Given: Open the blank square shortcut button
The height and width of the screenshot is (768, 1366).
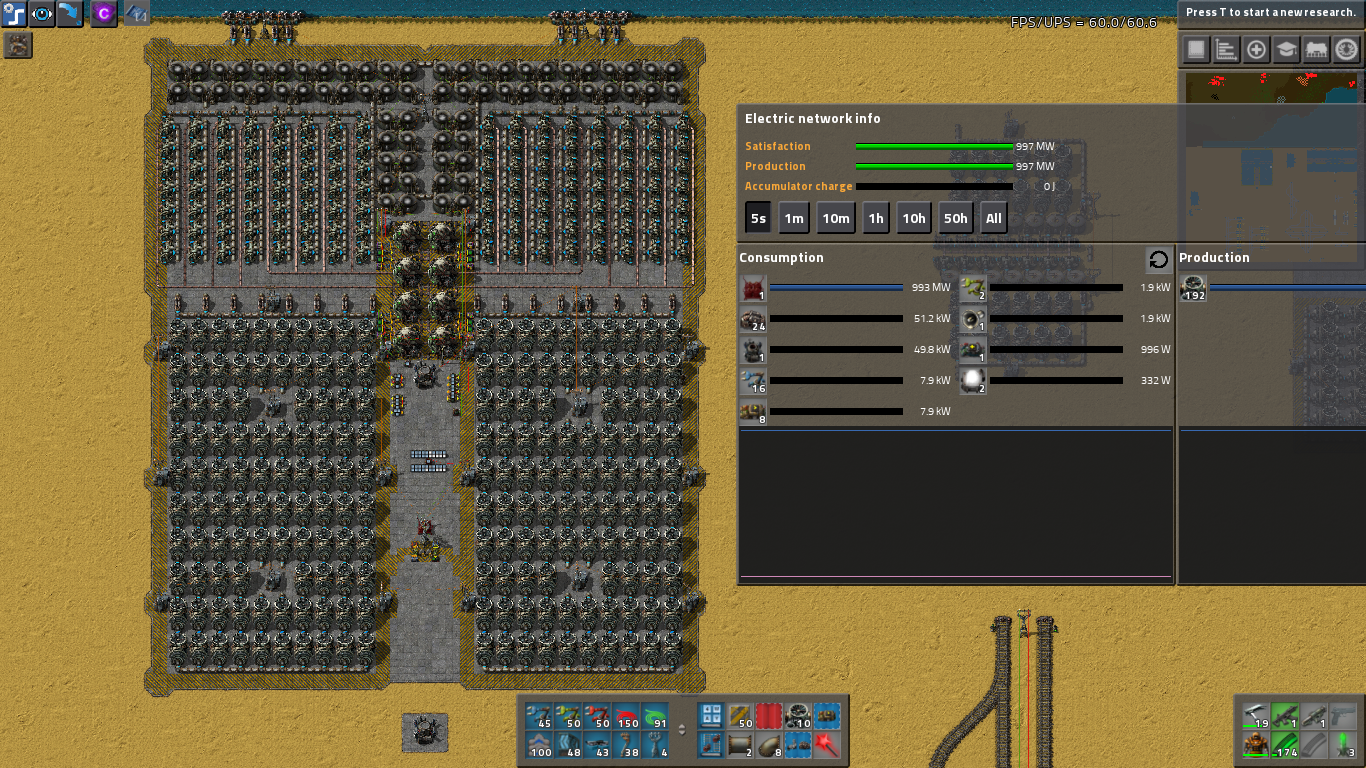Looking at the screenshot, I should [1196, 50].
